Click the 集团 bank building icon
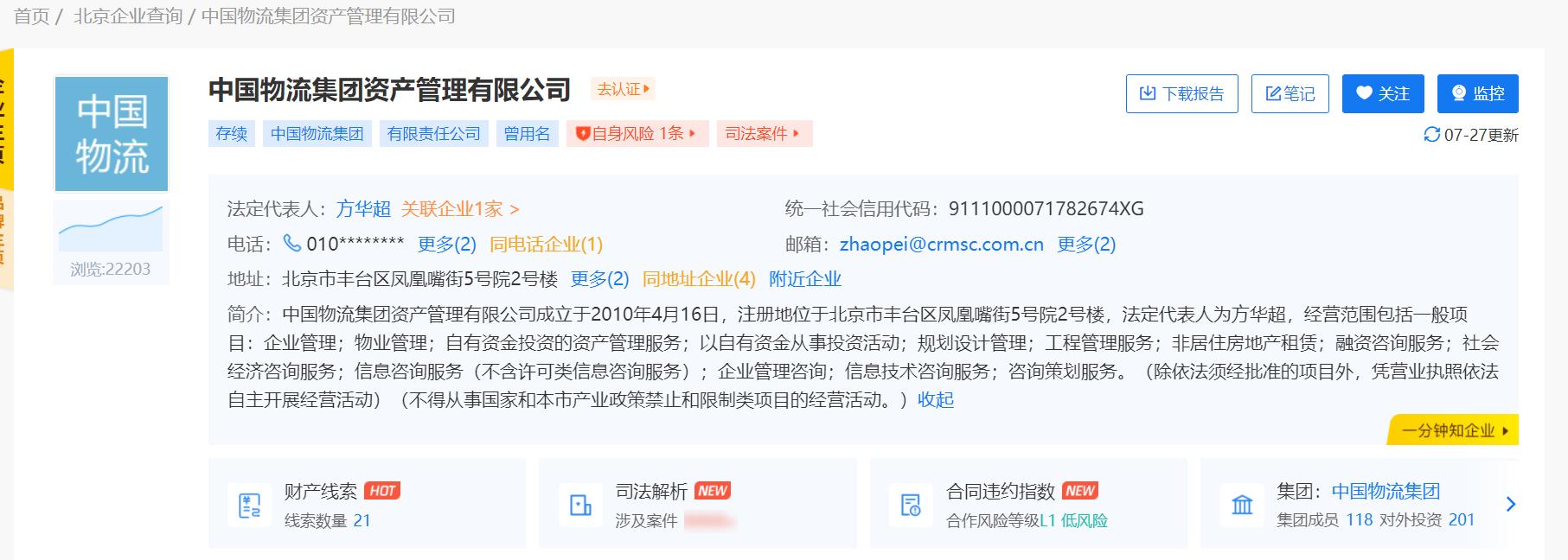 click(x=1242, y=506)
